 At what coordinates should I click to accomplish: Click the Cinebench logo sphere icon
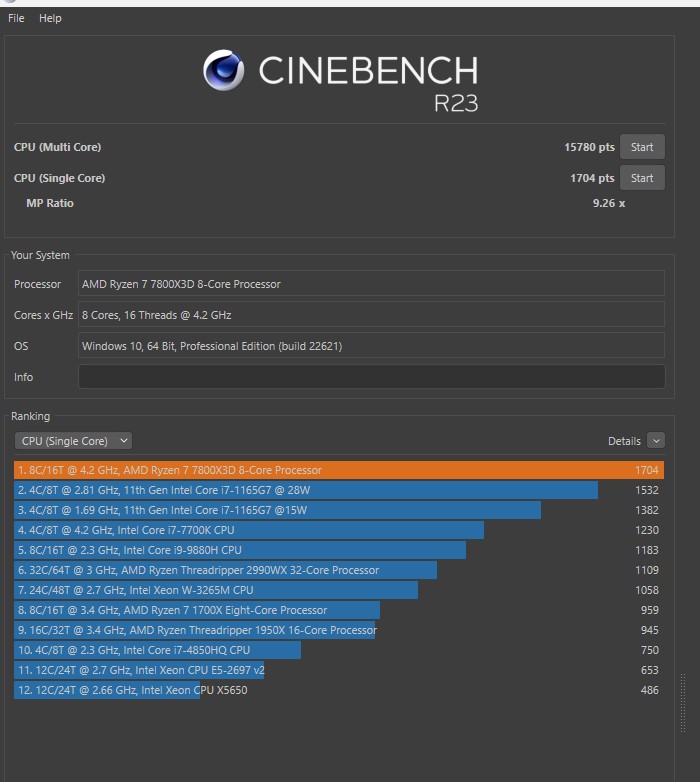coord(223,70)
